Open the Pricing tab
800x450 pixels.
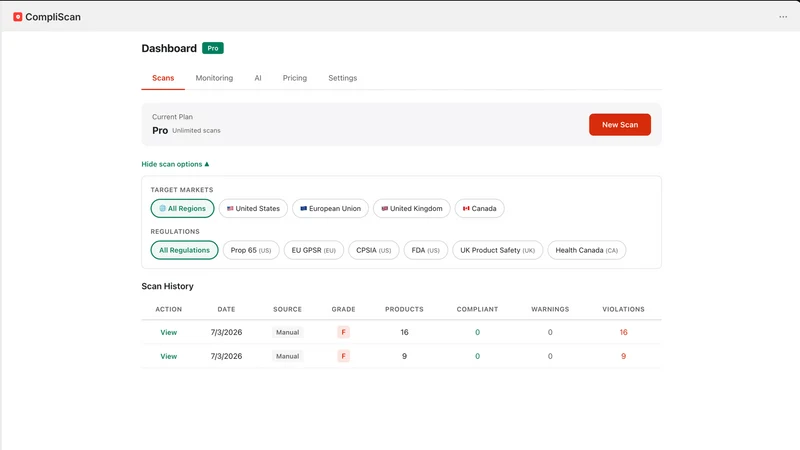(295, 78)
